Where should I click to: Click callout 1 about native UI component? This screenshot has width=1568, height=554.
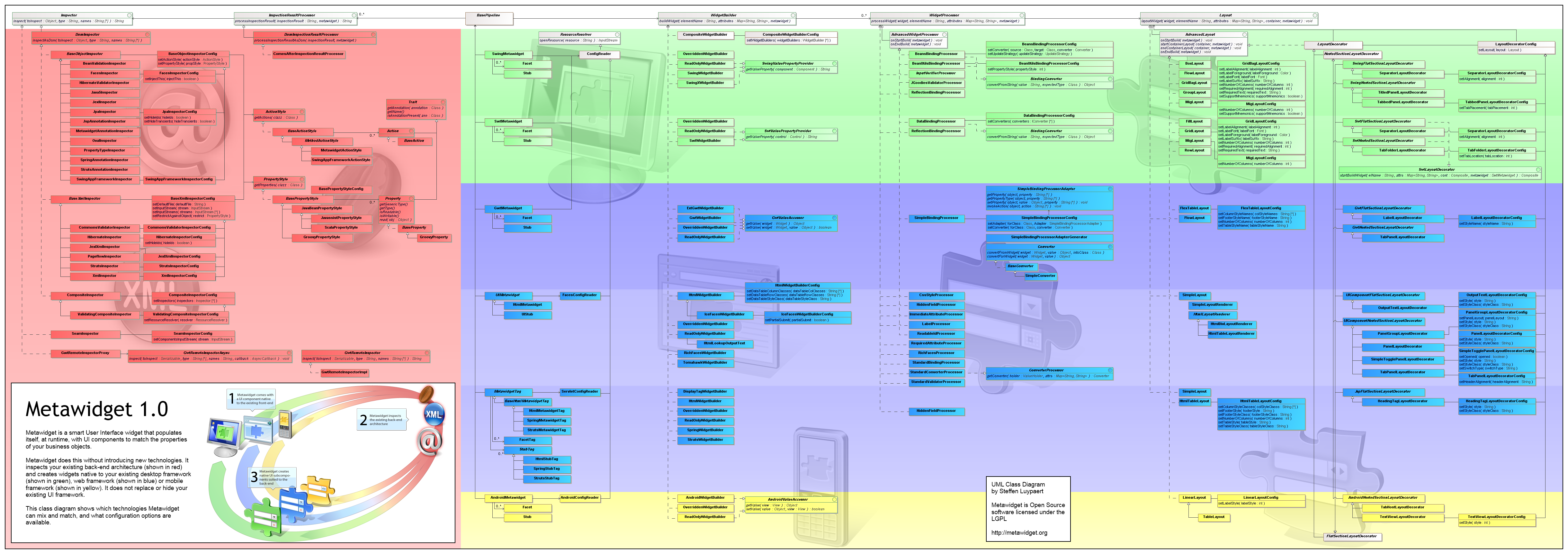pyautogui.click(x=251, y=399)
